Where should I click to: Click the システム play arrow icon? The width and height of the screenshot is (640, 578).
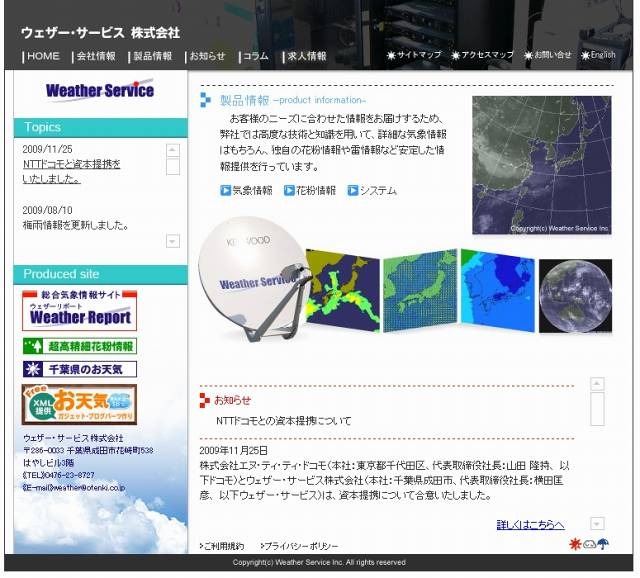pyautogui.click(x=353, y=191)
